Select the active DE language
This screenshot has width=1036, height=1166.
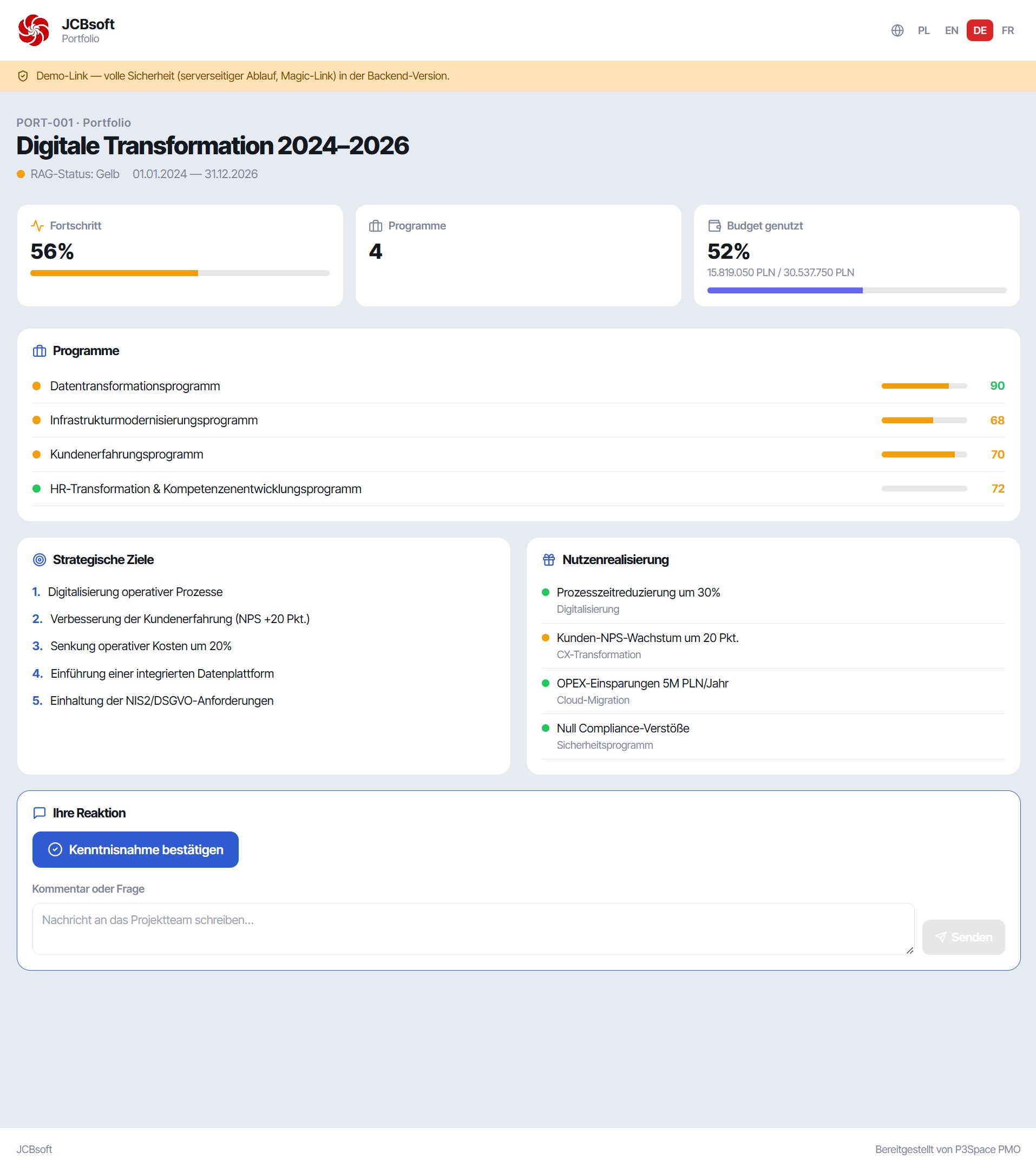tap(980, 31)
